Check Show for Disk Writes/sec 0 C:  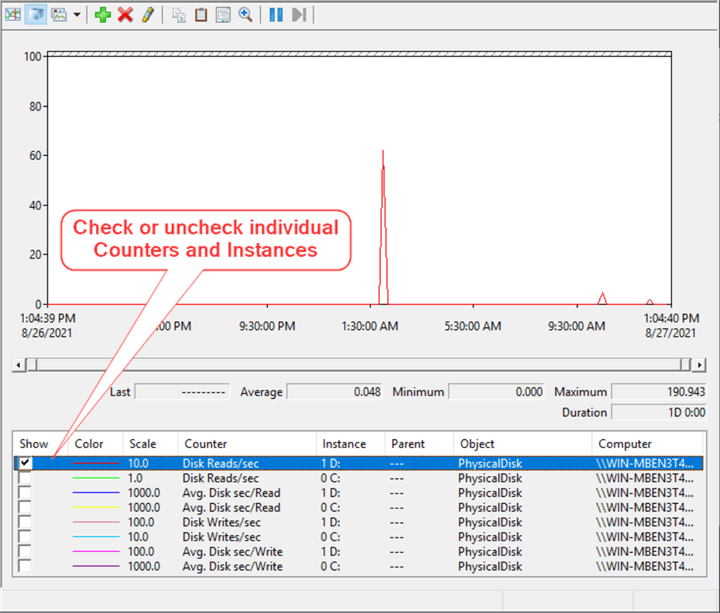(25, 537)
